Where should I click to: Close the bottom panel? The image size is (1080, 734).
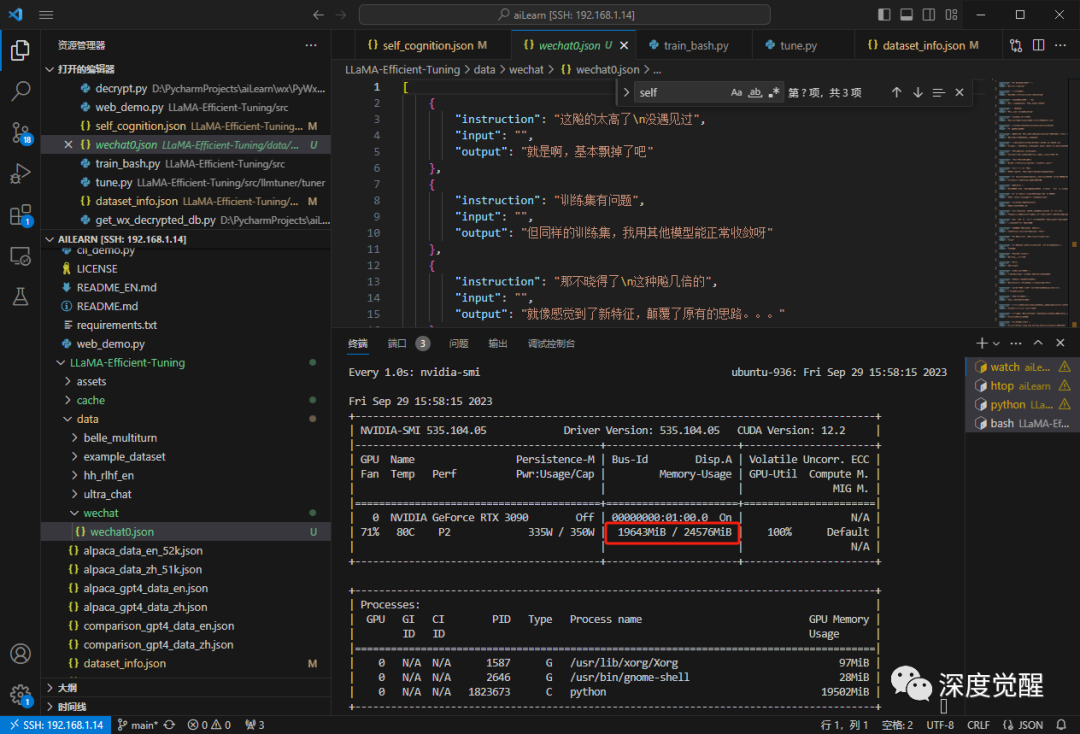tap(1061, 343)
